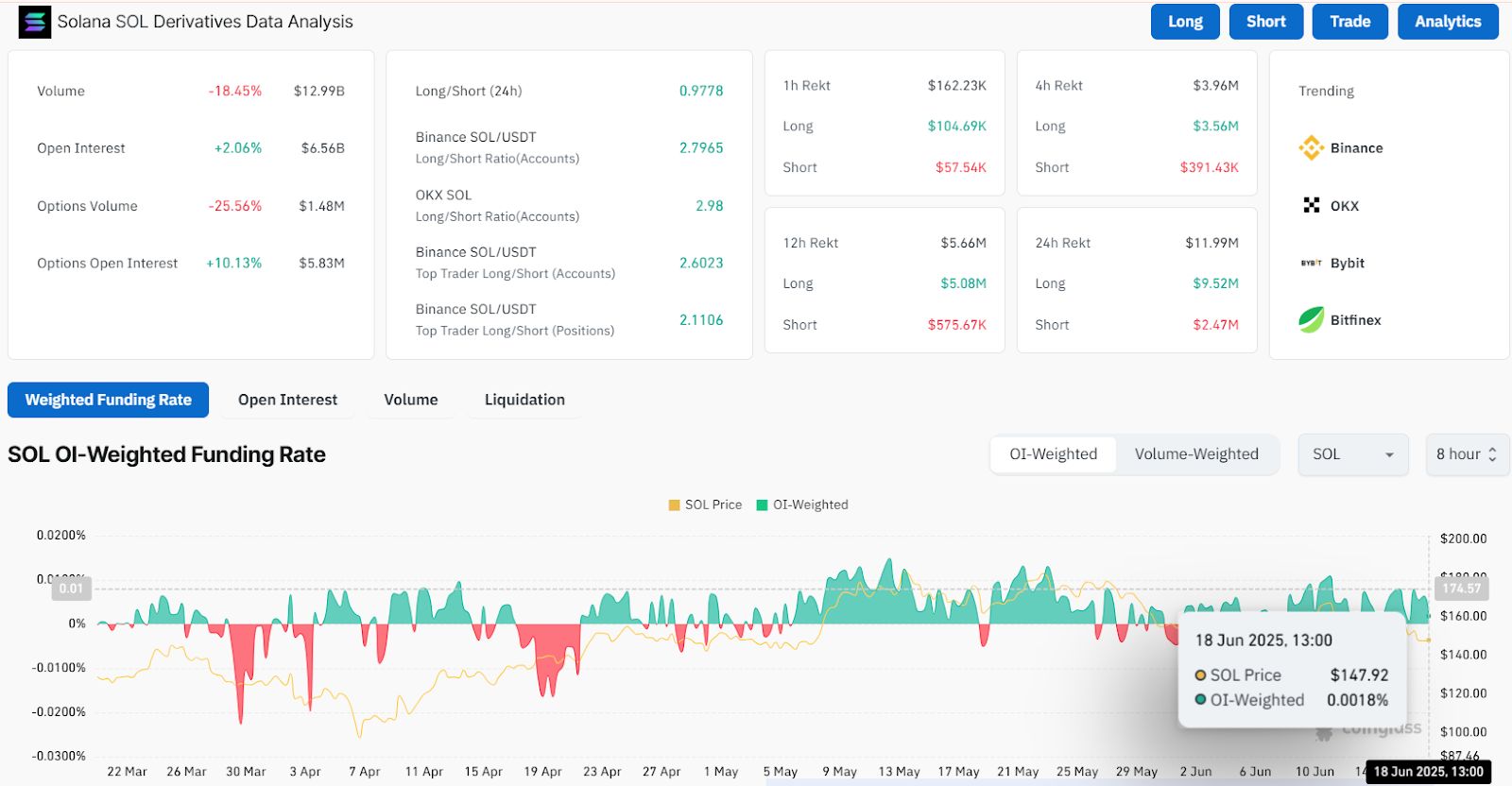Select the OI-Weighted toggle option
1512x786 pixels.
[1053, 454]
